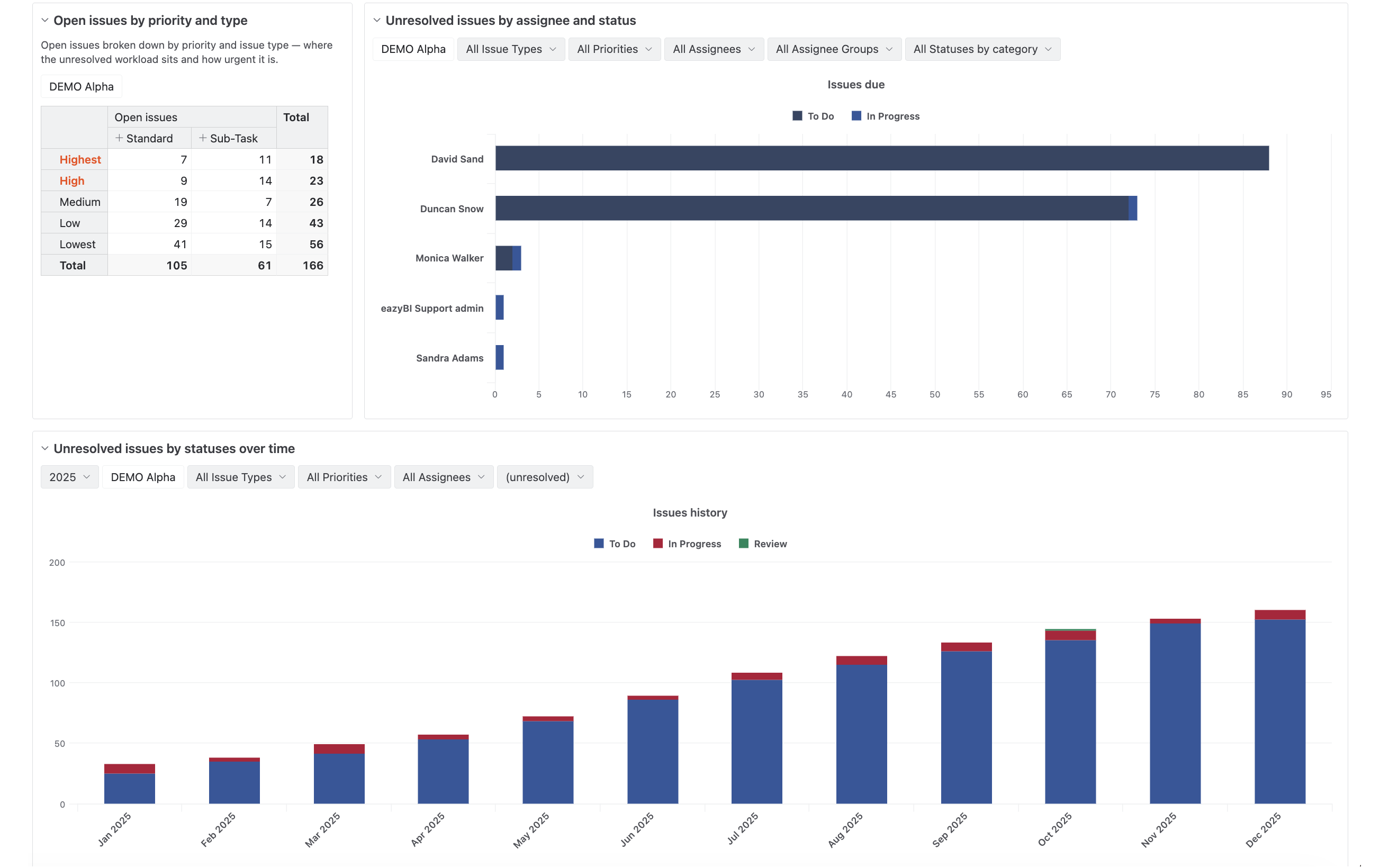1389x868 pixels.
Task: Click DEMO Alpha filter in history report
Action: point(143,477)
